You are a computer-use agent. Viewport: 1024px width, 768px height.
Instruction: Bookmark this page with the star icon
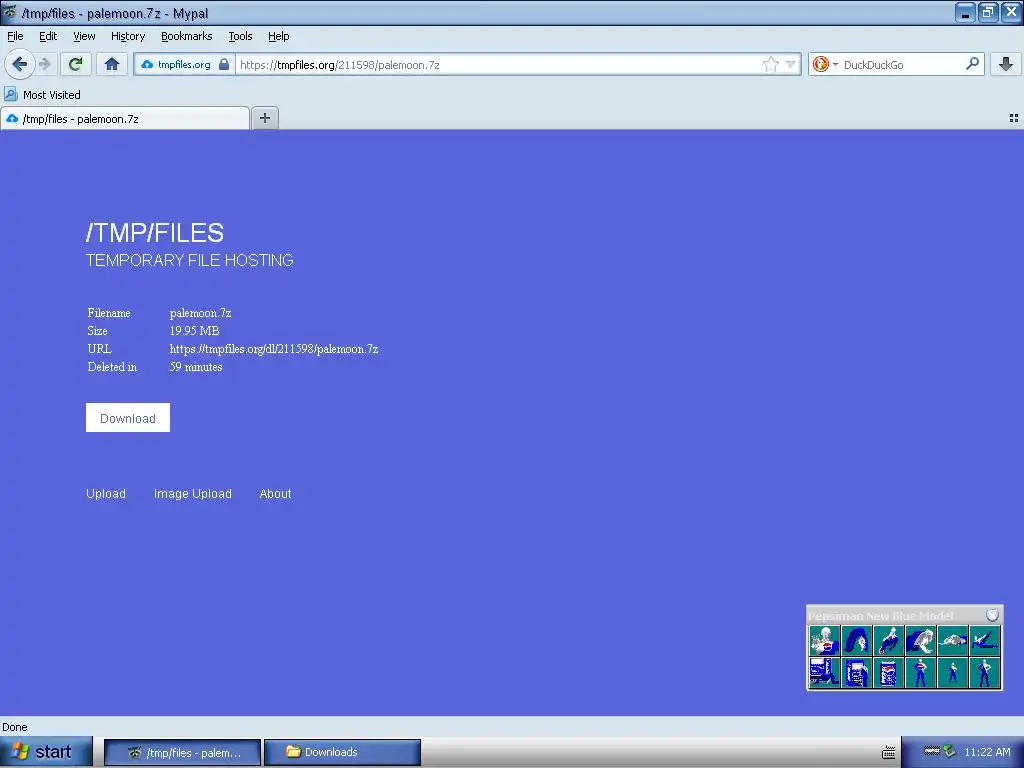(x=771, y=65)
